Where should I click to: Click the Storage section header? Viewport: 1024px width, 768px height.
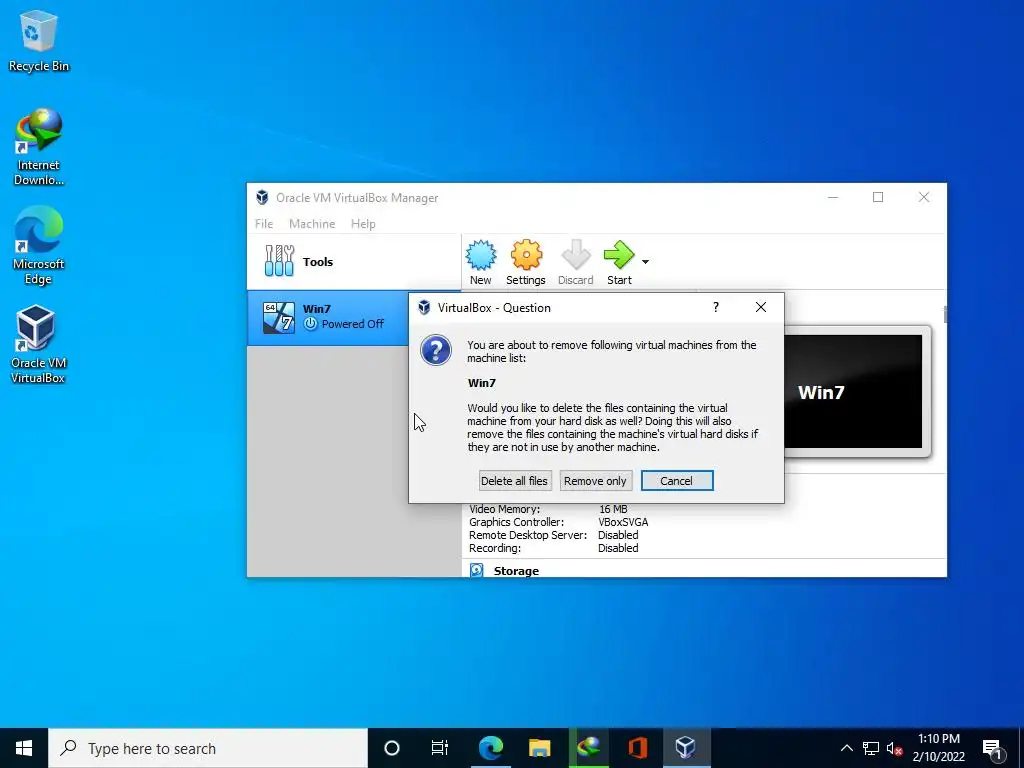[x=516, y=571]
